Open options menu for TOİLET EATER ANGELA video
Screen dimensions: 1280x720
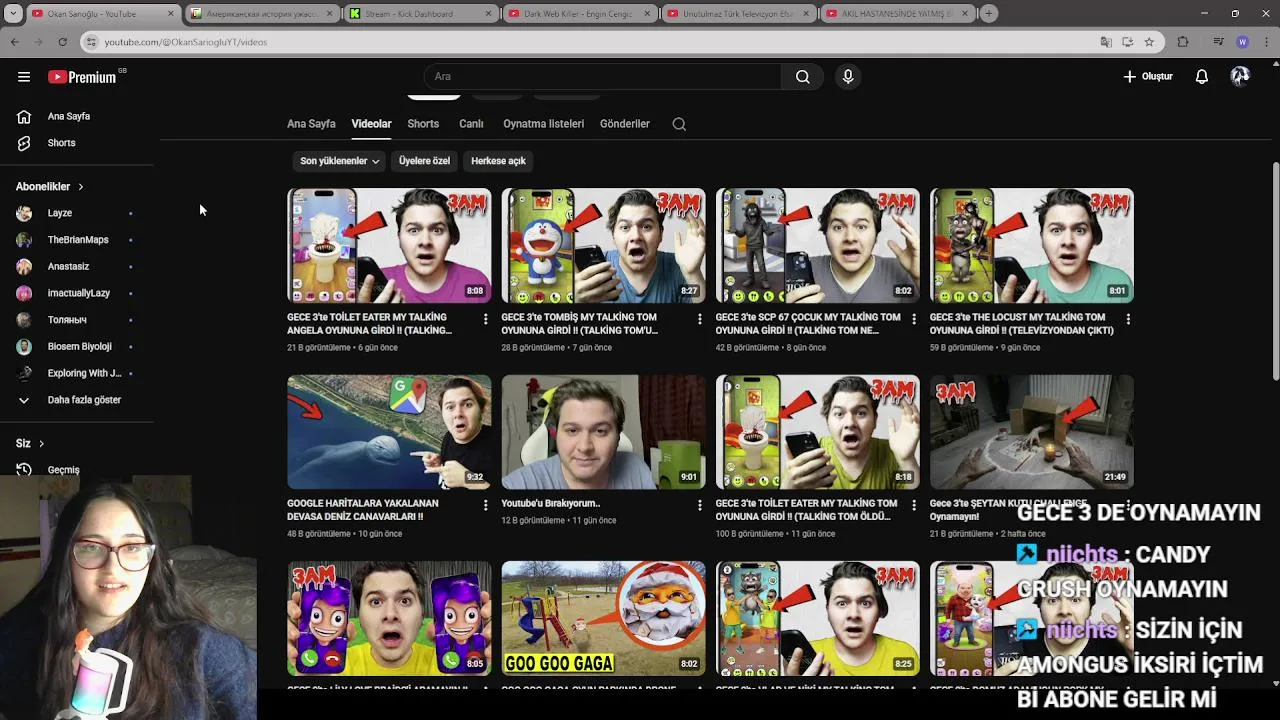click(x=486, y=319)
